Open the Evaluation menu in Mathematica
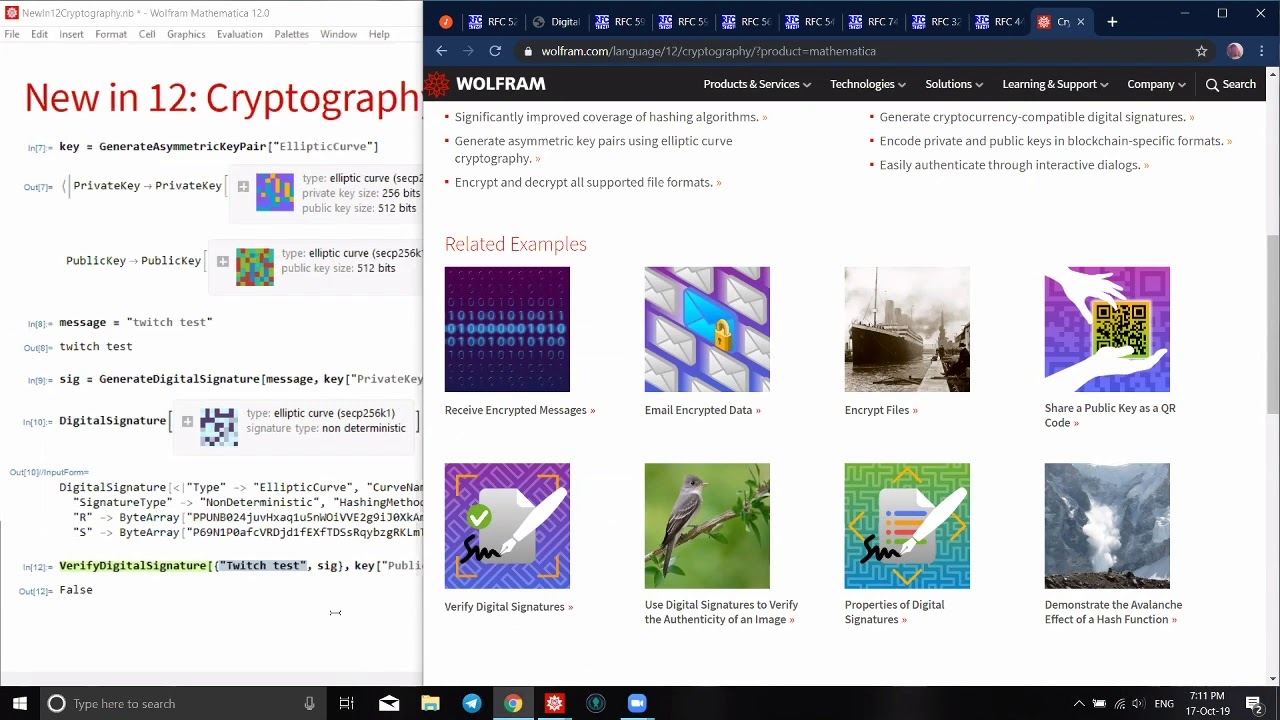 tap(240, 34)
